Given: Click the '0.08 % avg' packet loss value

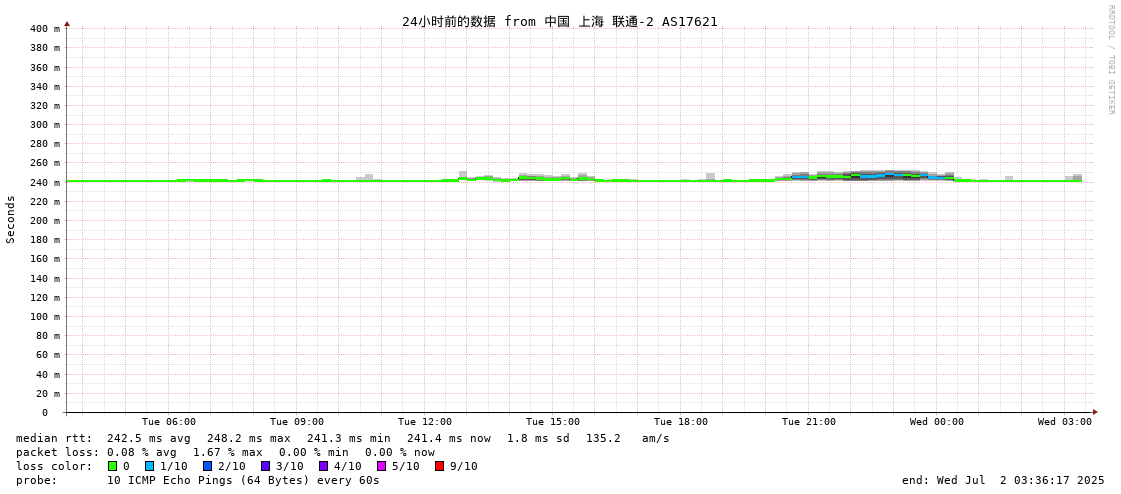Looking at the screenshot, I should [x=142, y=453].
